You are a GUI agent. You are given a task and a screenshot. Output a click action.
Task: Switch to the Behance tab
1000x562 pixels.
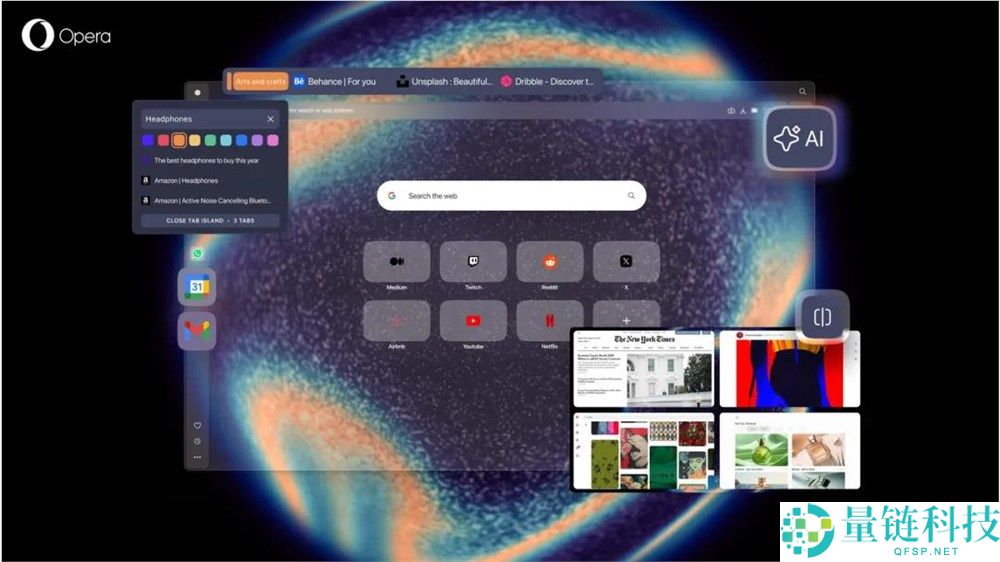point(335,81)
